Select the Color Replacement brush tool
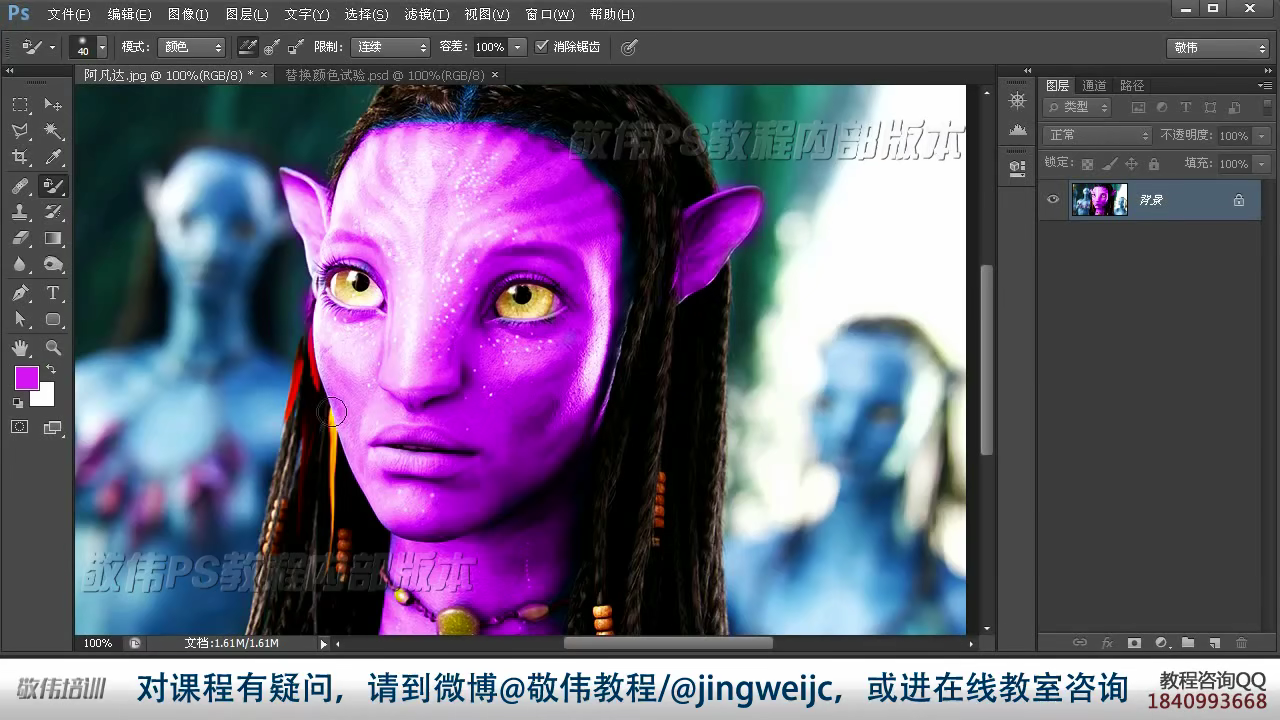The width and height of the screenshot is (1280, 720). (53, 186)
